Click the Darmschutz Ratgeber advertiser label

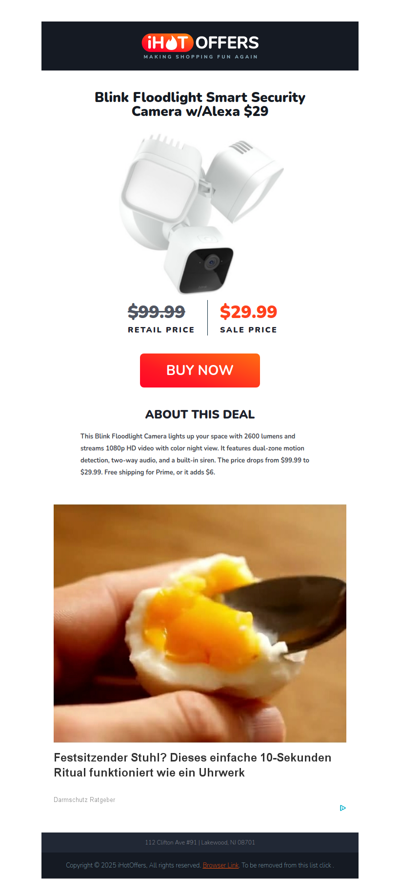coord(85,799)
